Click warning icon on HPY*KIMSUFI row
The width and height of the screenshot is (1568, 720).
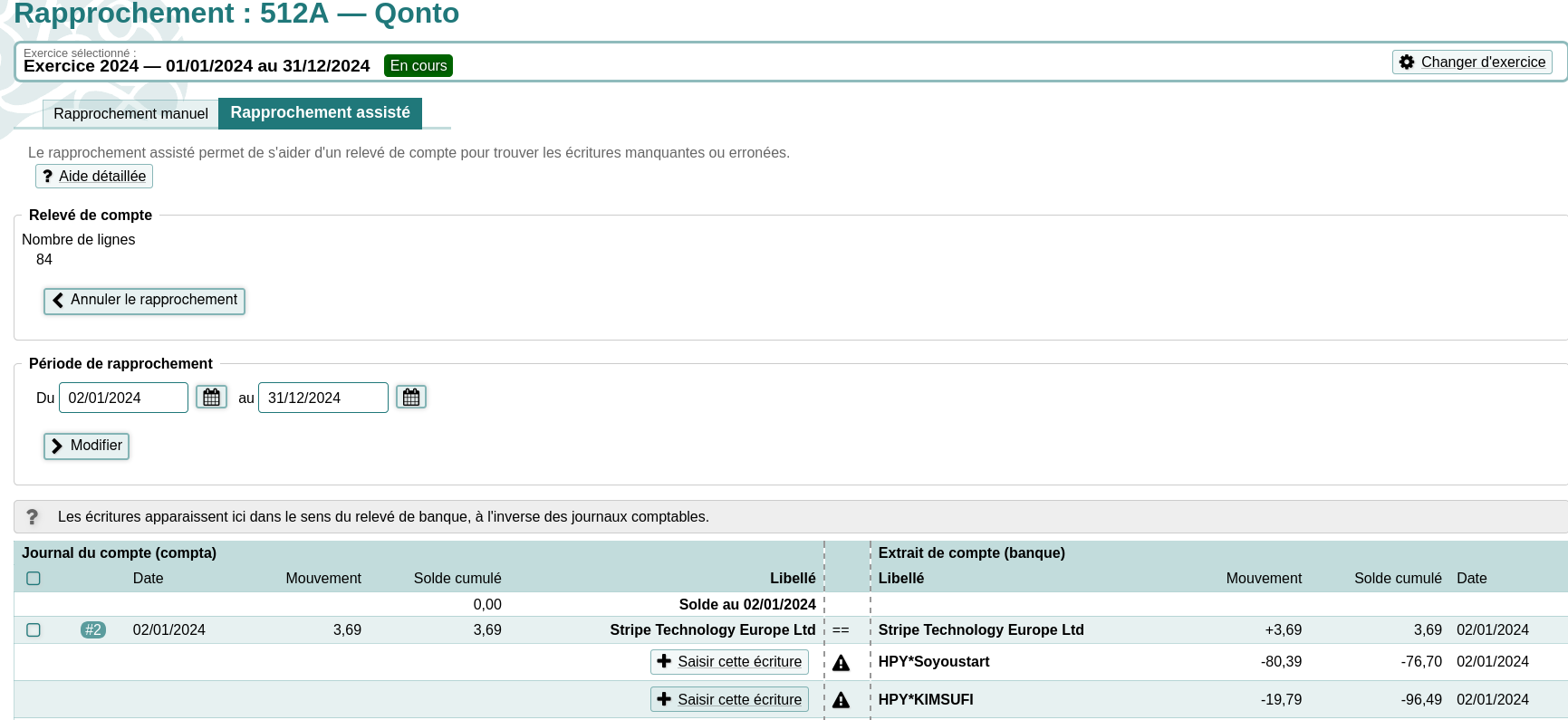click(x=841, y=700)
